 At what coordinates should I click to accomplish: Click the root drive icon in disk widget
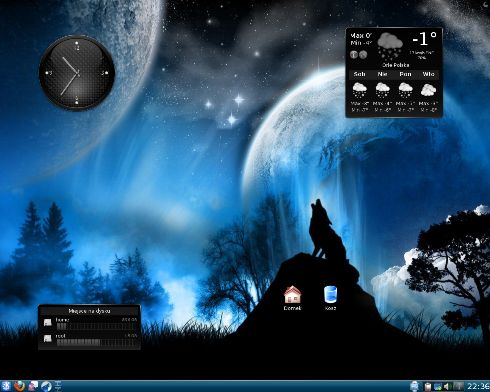point(48,339)
